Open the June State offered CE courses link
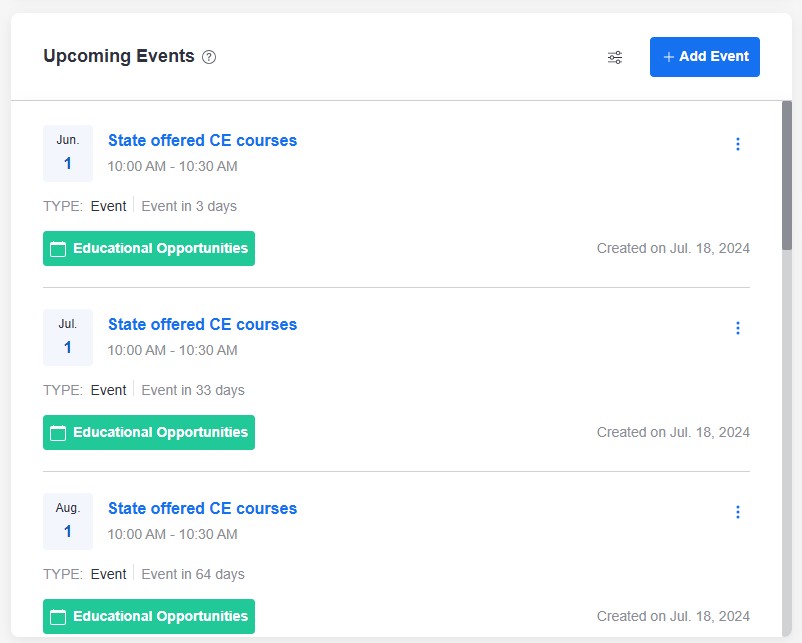This screenshot has height=643, width=802. [x=203, y=140]
